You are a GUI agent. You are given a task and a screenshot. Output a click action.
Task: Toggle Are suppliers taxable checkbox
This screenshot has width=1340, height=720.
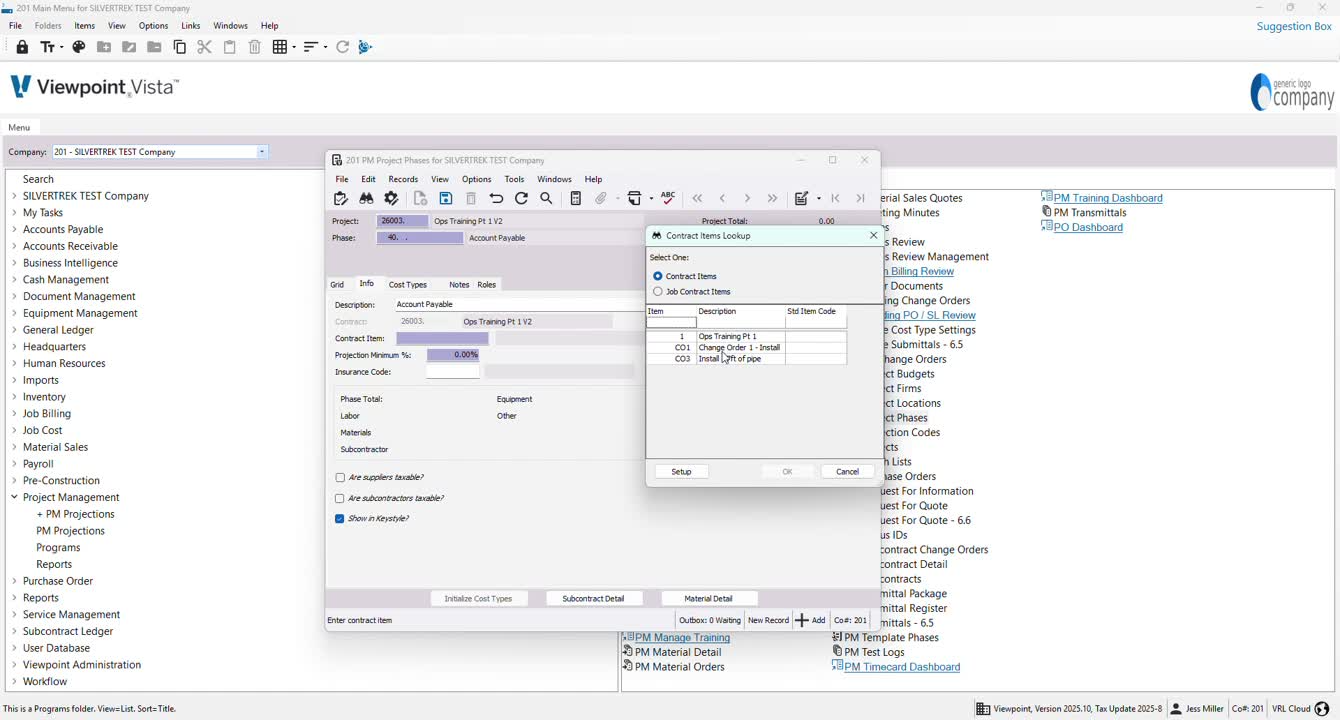coord(340,478)
